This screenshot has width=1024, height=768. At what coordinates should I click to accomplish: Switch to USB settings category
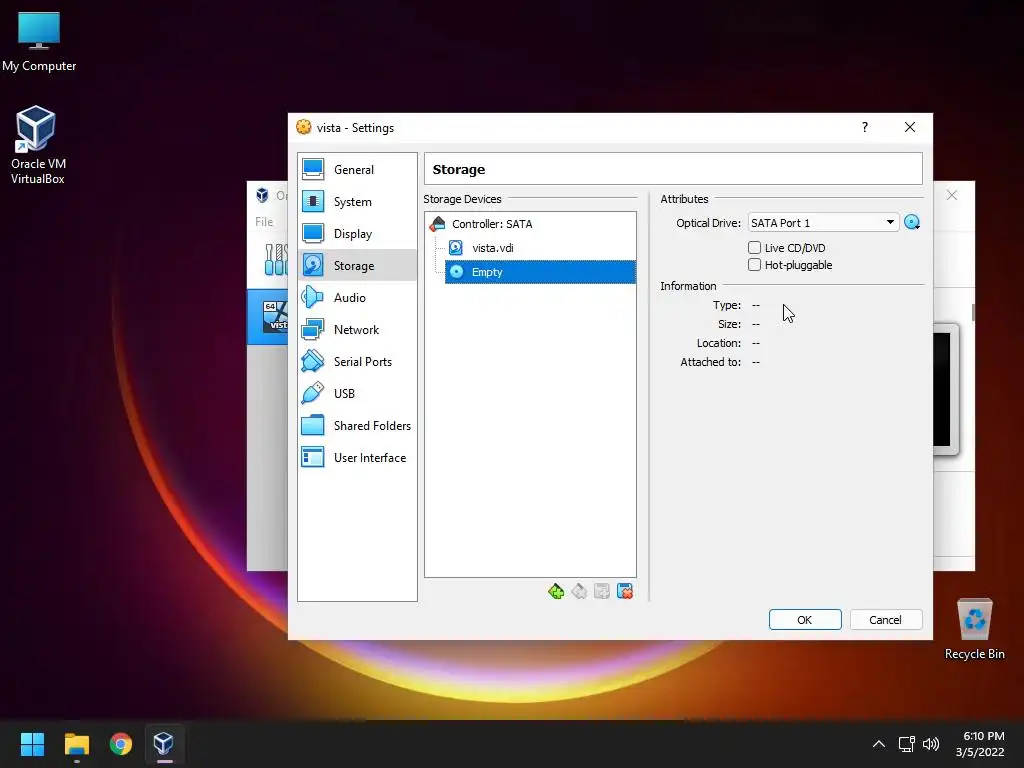click(x=357, y=394)
